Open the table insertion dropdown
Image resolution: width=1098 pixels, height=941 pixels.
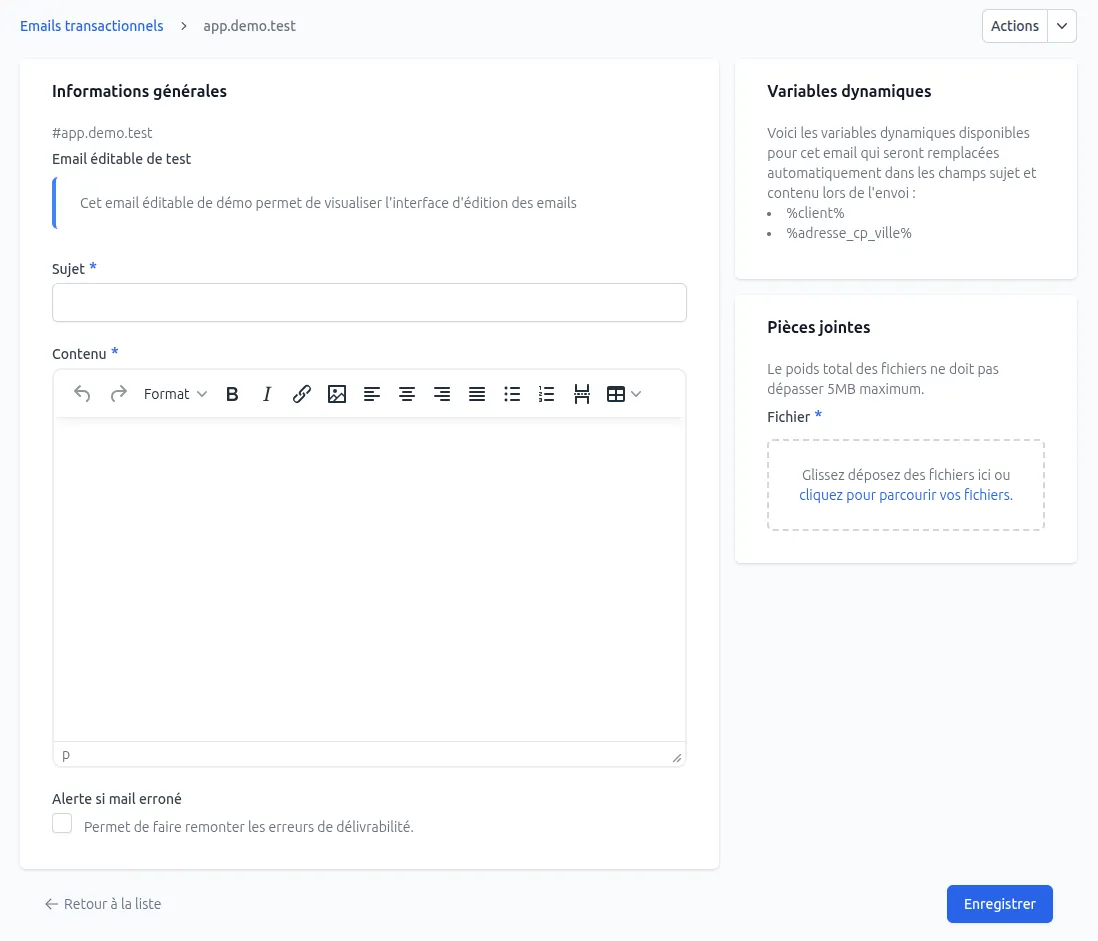click(x=622, y=393)
